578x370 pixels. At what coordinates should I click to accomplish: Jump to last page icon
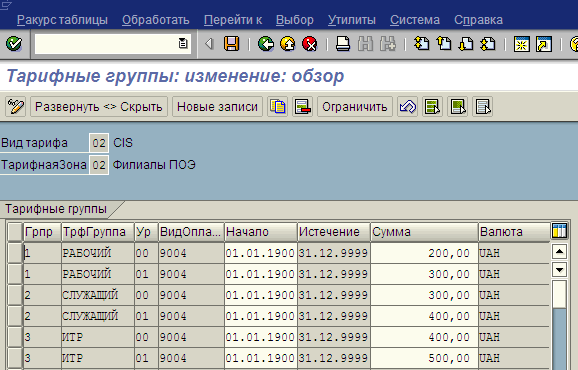tap(488, 44)
